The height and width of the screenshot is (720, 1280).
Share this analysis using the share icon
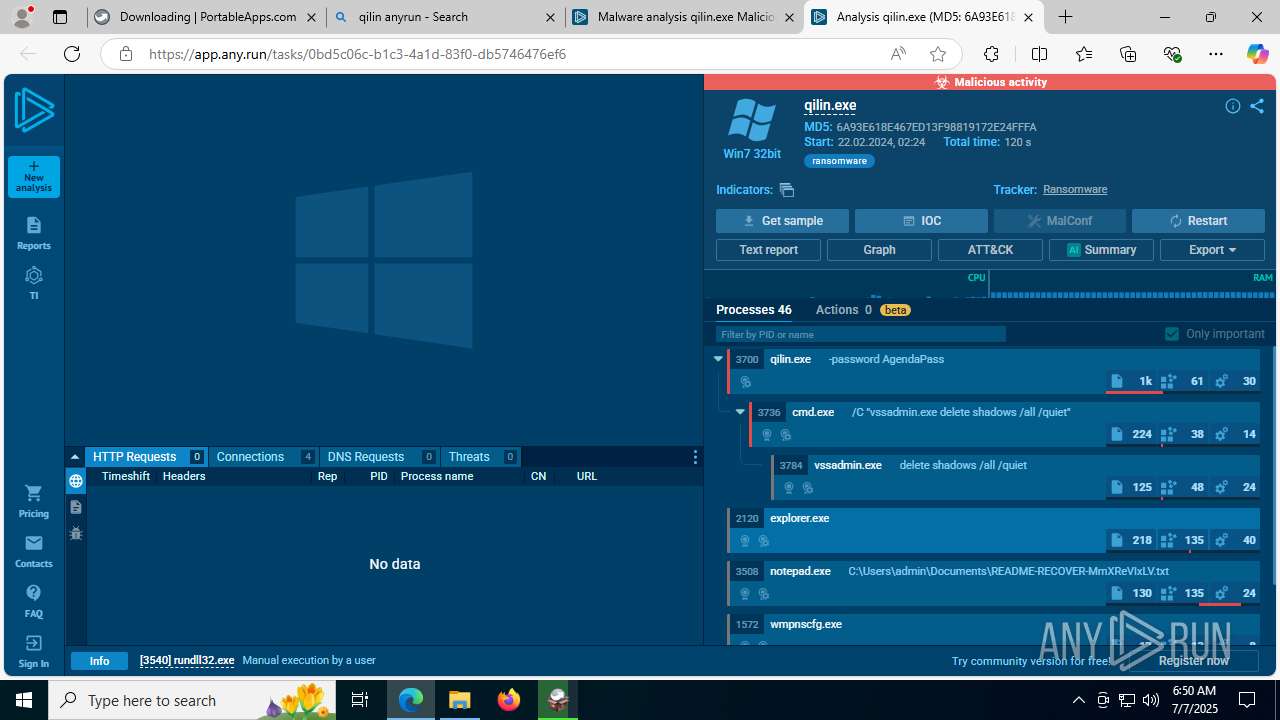[x=1257, y=106]
